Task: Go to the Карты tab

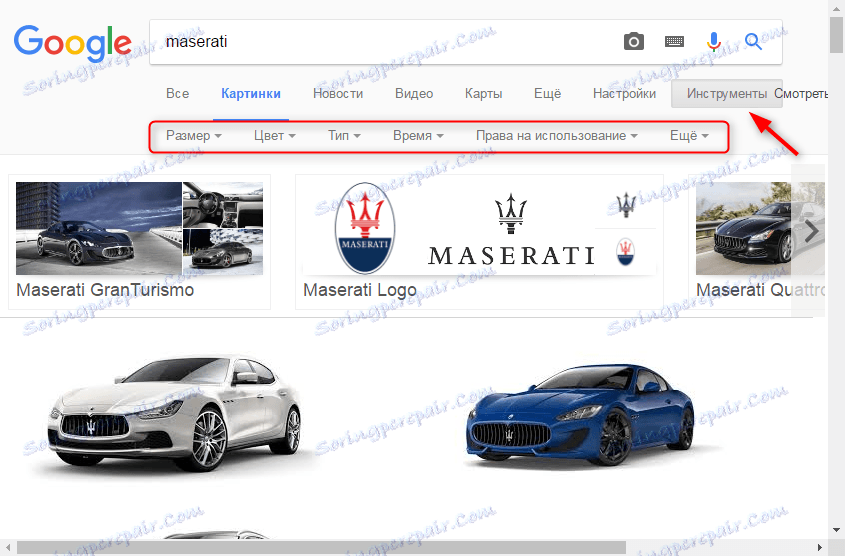Action: point(483,94)
